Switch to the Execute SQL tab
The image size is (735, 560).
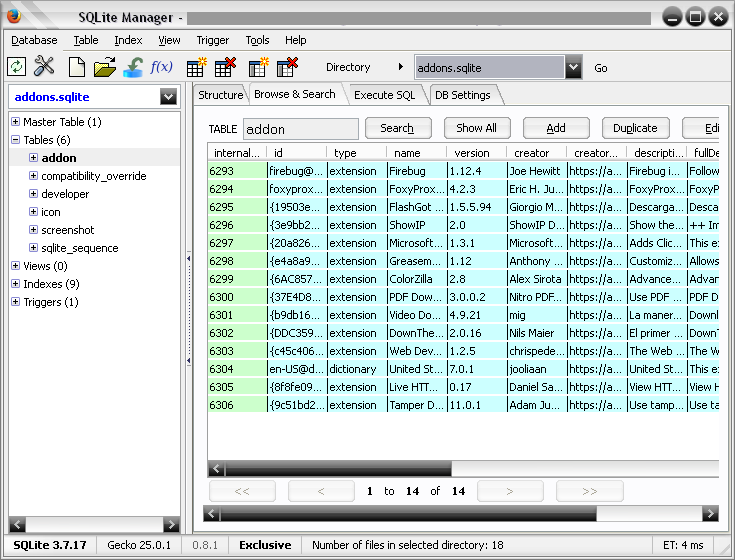click(385, 95)
